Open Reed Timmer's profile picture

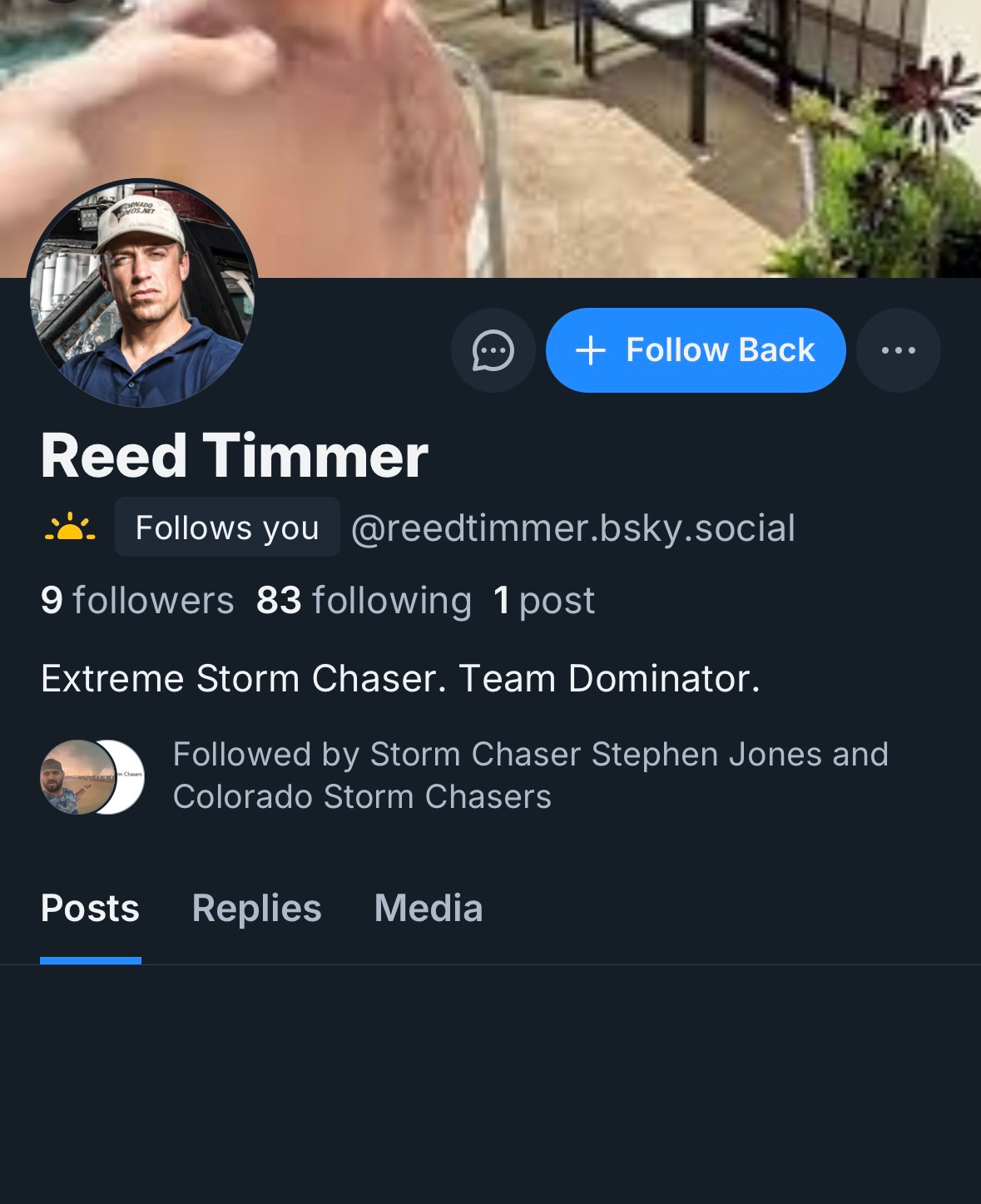point(141,294)
